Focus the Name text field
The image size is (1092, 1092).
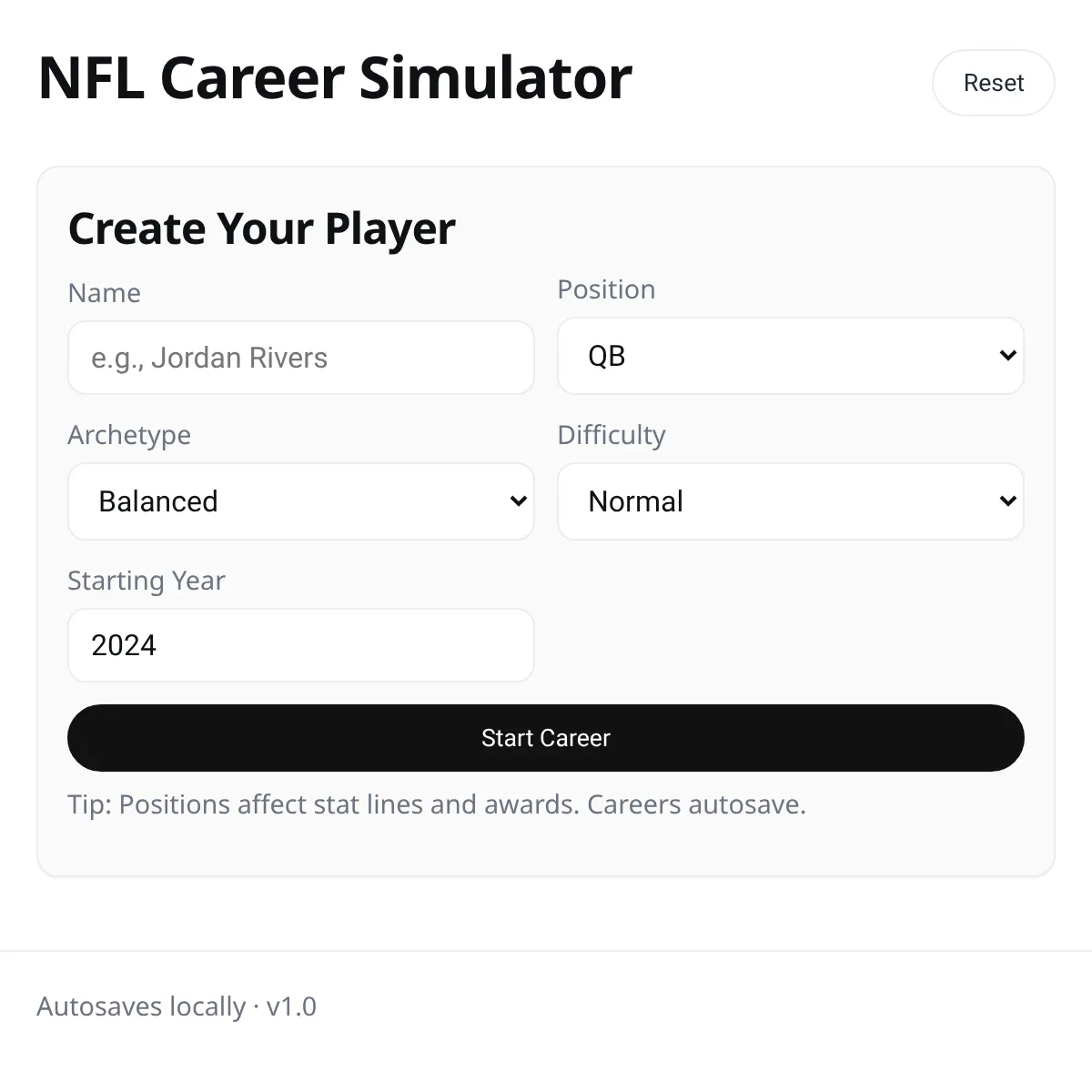[x=300, y=358]
